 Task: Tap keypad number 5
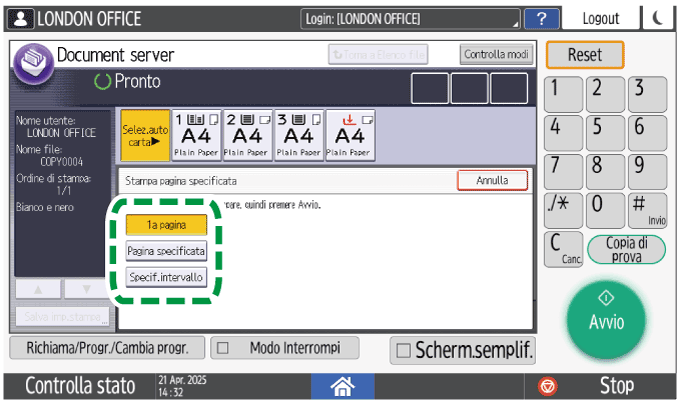605,133
